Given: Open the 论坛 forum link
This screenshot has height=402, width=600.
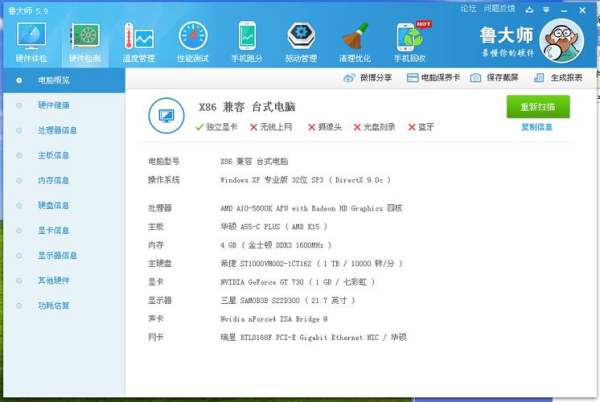Looking at the screenshot, I should (x=468, y=8).
